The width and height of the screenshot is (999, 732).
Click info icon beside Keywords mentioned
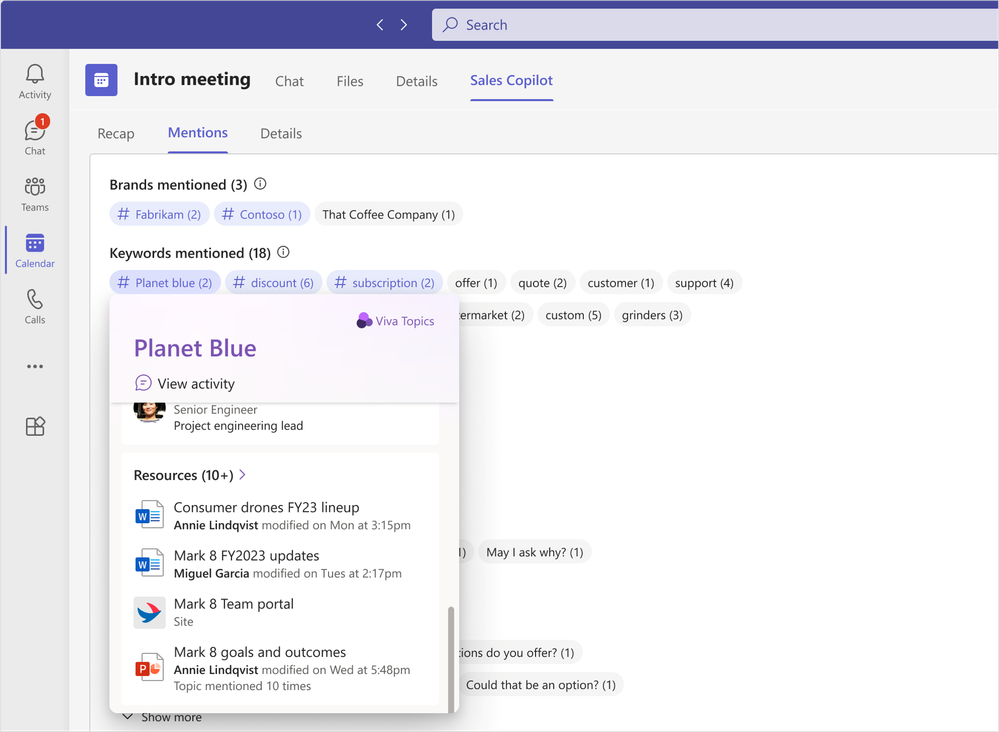[x=284, y=252]
